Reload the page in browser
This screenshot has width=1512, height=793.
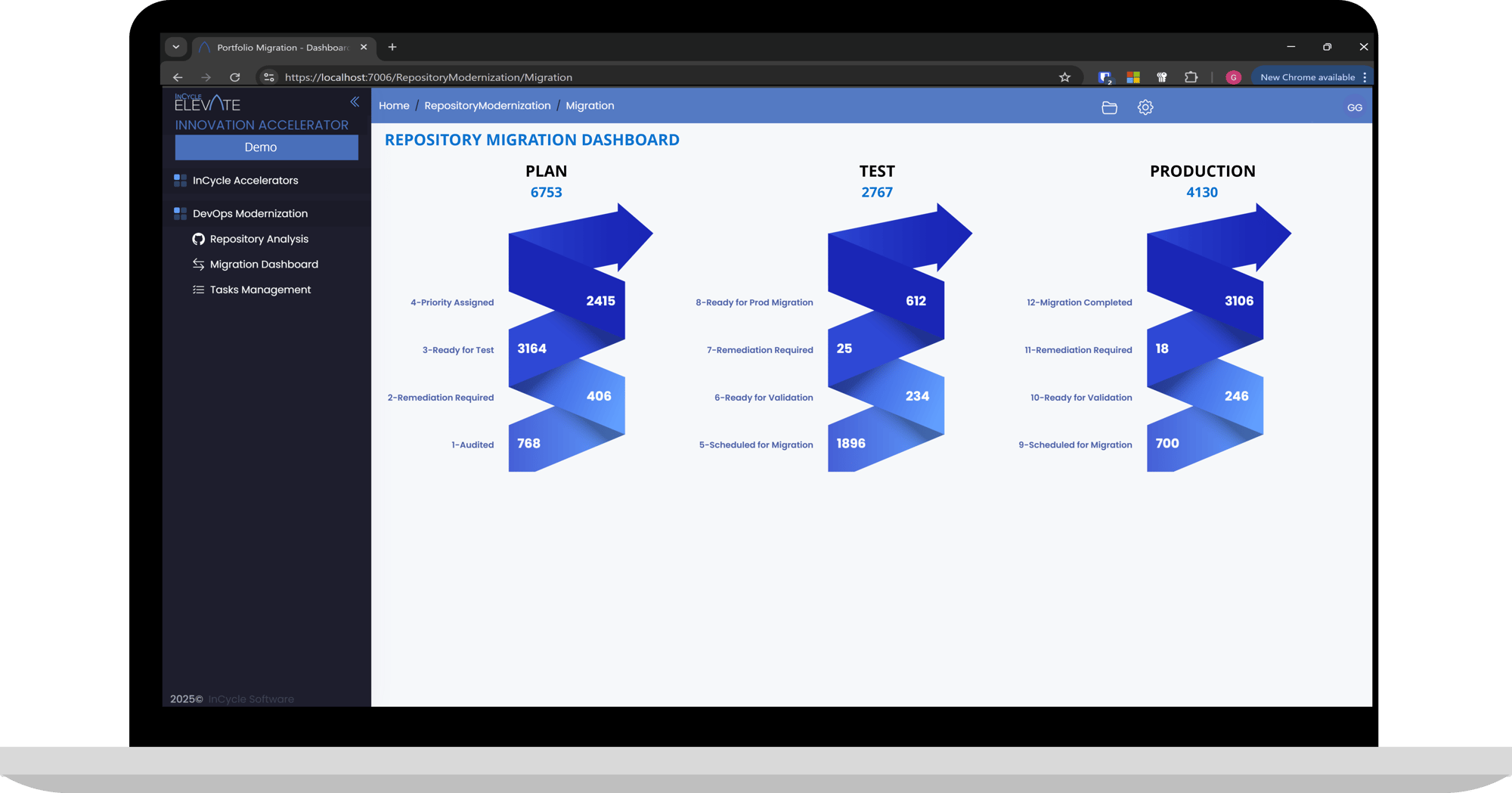point(235,77)
